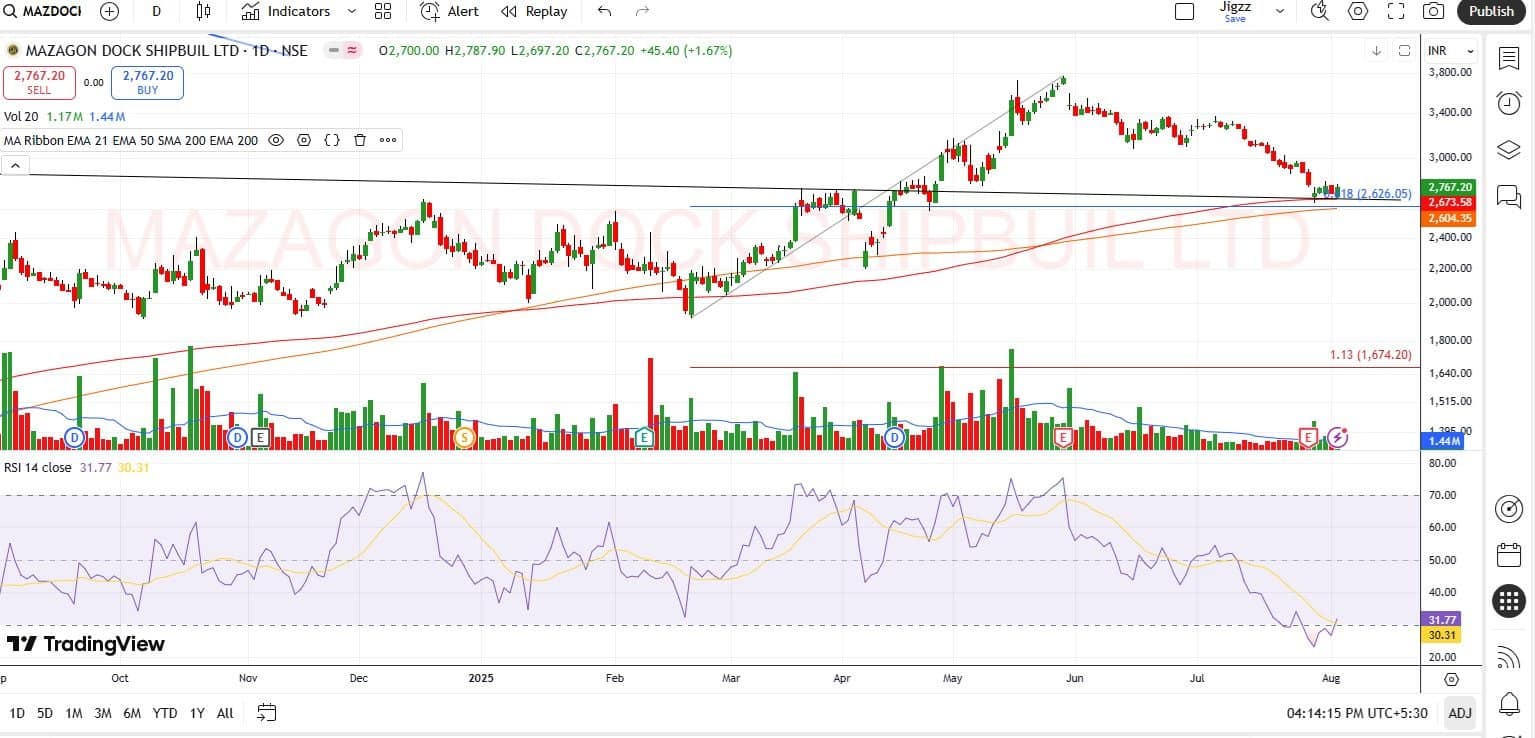Click the Publish button
The height and width of the screenshot is (738, 1535).
[x=1491, y=11]
